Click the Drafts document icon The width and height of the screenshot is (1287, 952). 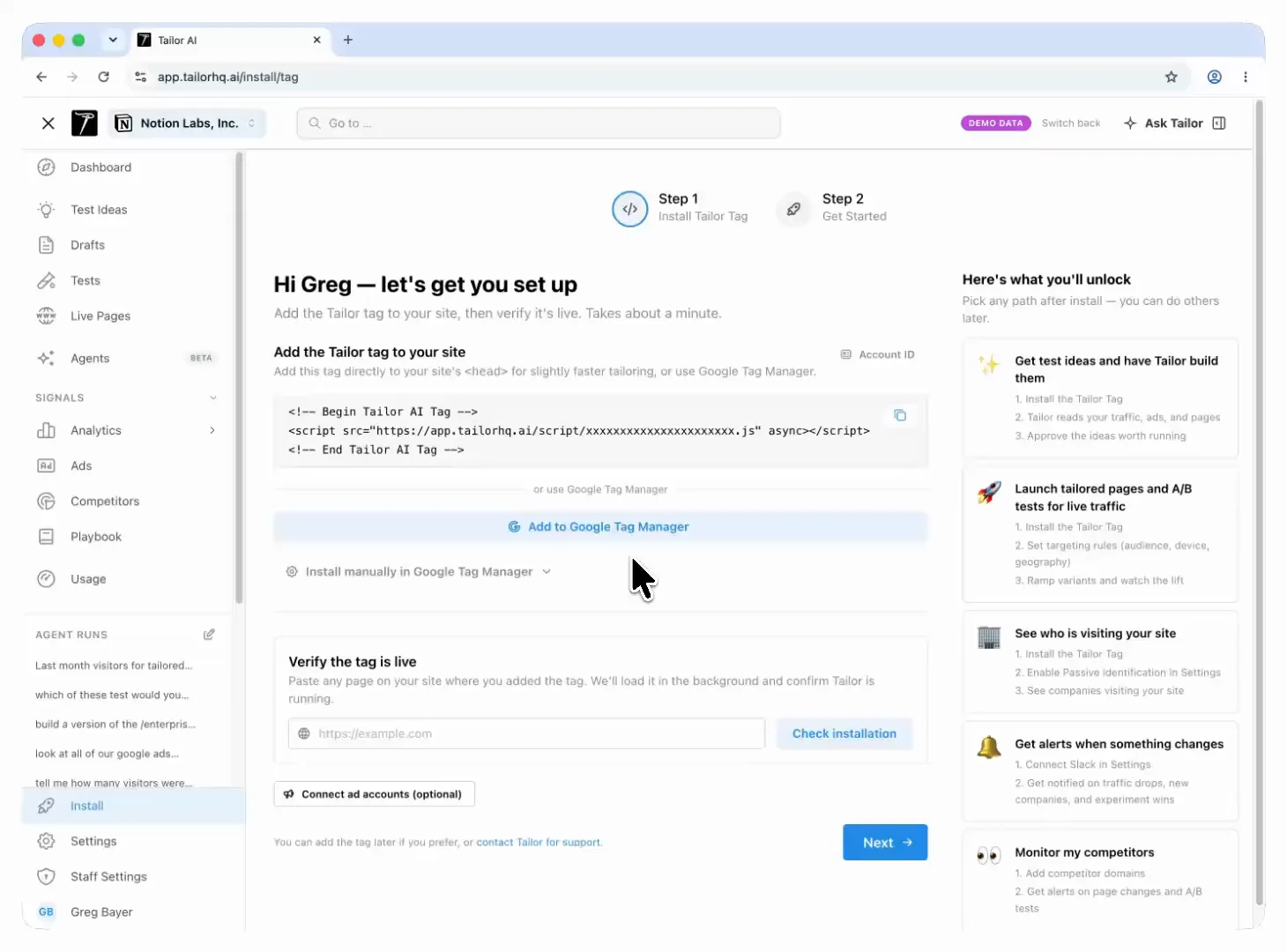pos(47,245)
